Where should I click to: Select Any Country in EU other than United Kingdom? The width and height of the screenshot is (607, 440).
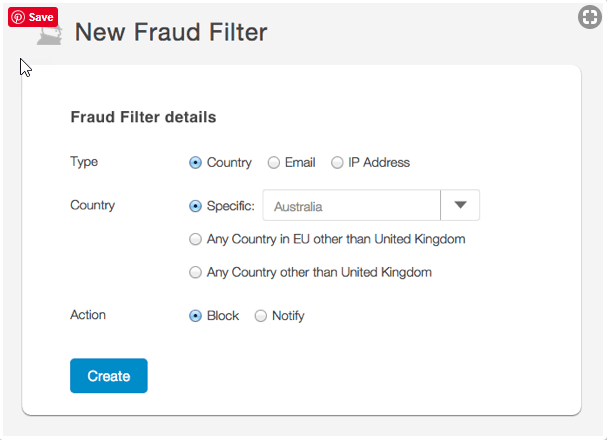click(x=196, y=240)
